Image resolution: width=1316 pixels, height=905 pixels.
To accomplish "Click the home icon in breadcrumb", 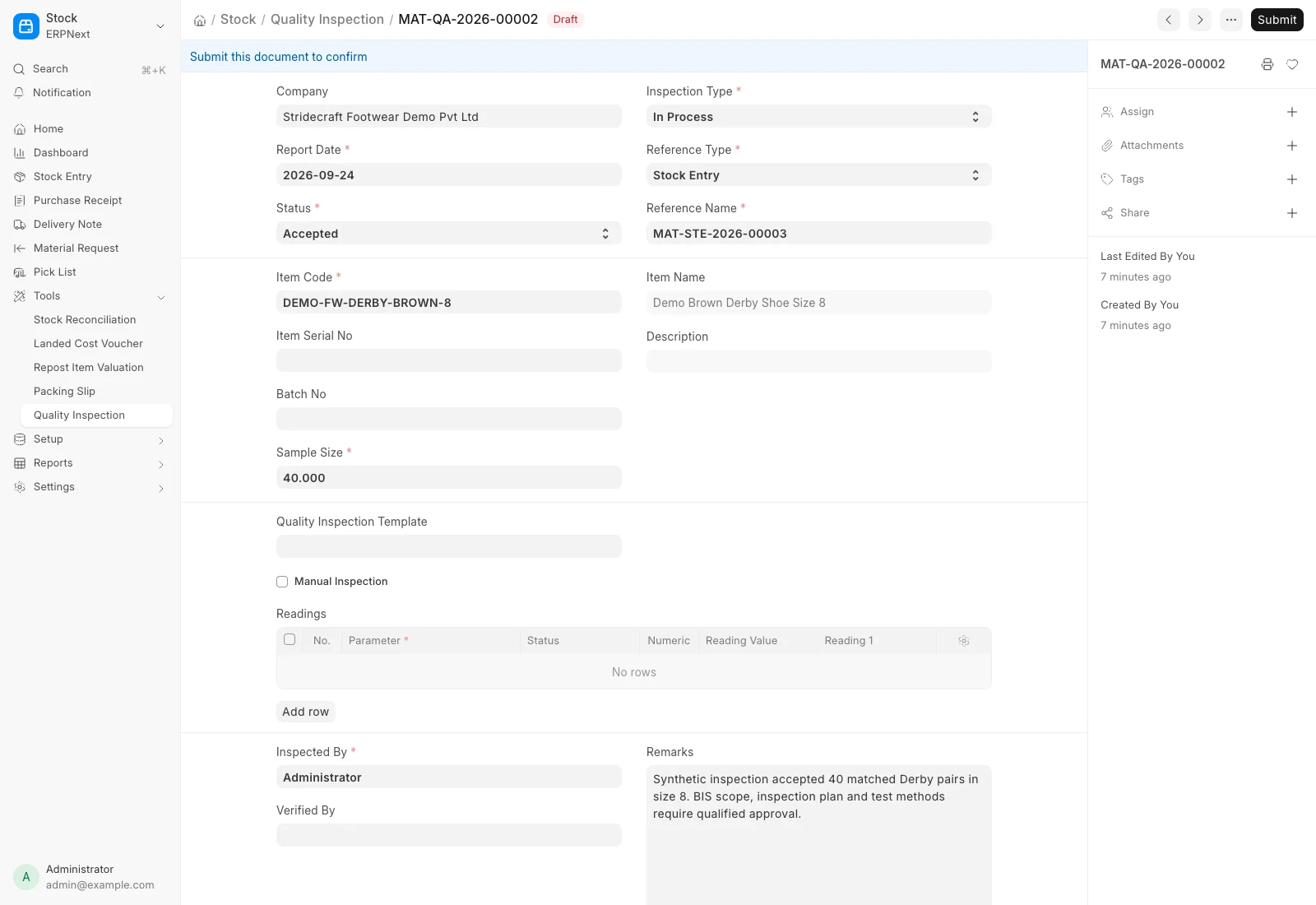I will pos(200,20).
